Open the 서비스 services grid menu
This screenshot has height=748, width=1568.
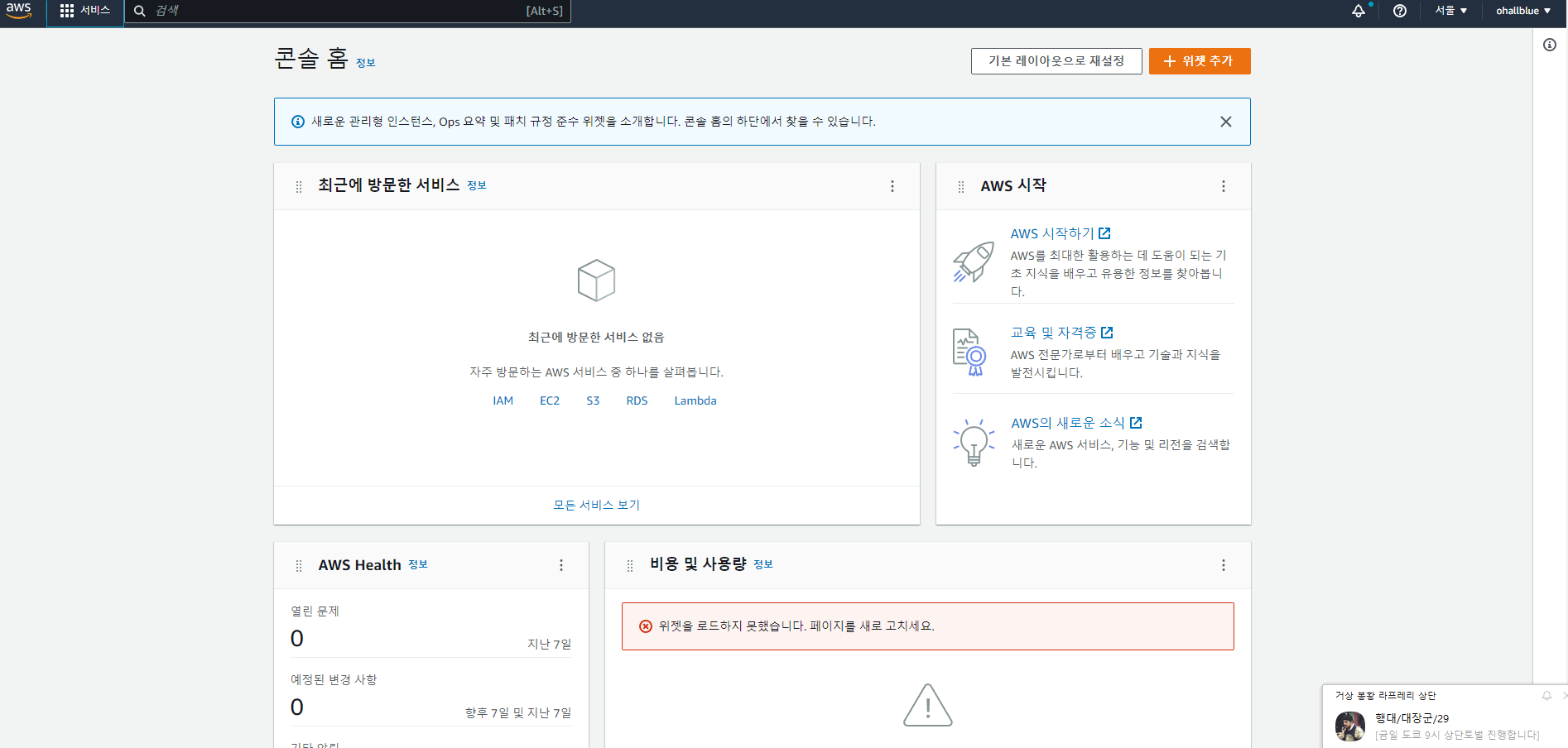[85, 11]
